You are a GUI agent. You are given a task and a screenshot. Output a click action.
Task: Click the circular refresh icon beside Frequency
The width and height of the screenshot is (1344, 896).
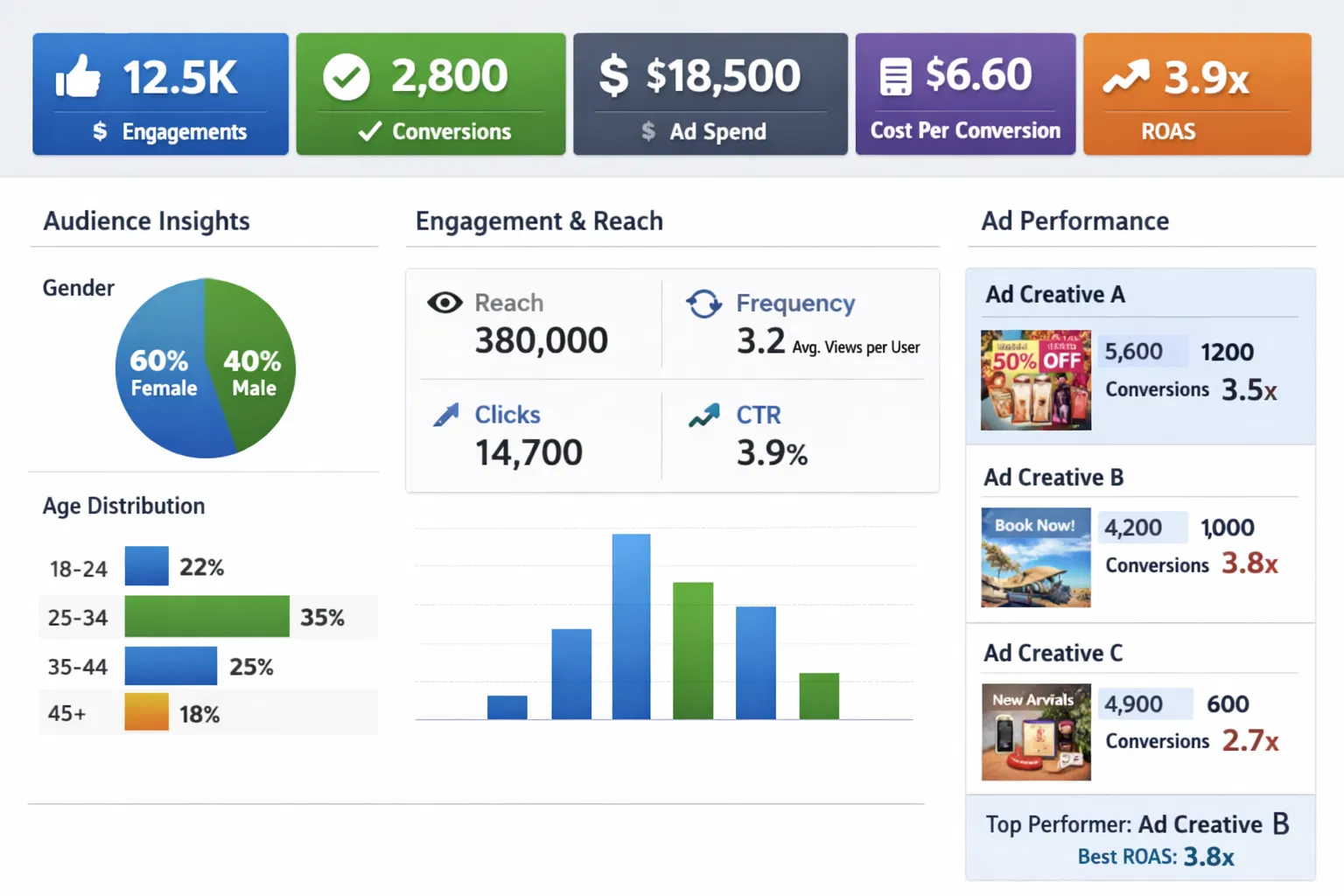click(x=703, y=304)
